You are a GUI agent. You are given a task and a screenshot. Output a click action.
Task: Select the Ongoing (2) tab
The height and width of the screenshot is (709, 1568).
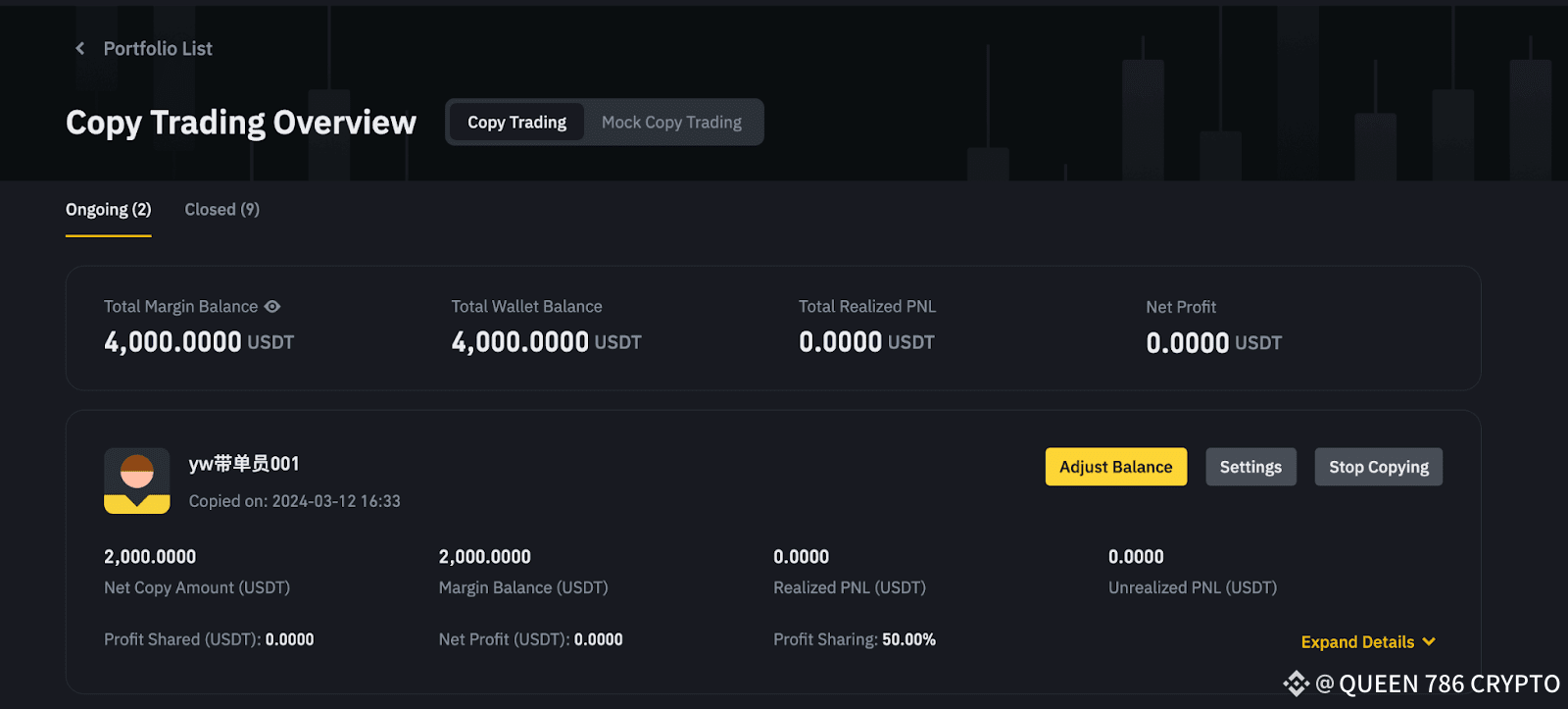coord(108,210)
